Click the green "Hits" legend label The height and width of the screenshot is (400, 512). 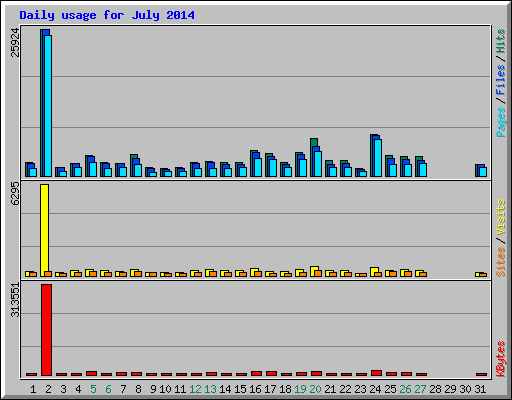[x=501, y=41]
